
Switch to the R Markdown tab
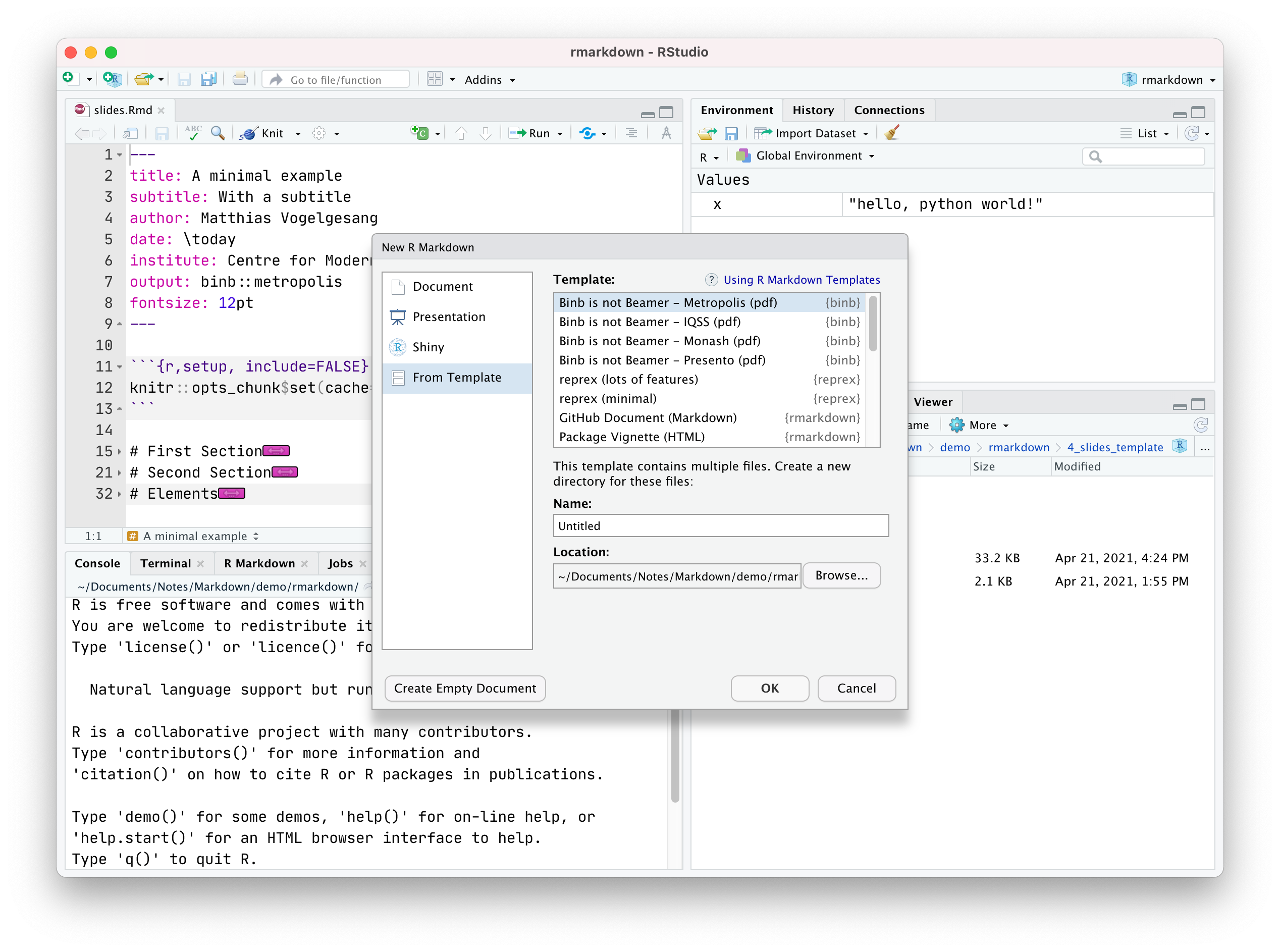[x=259, y=563]
